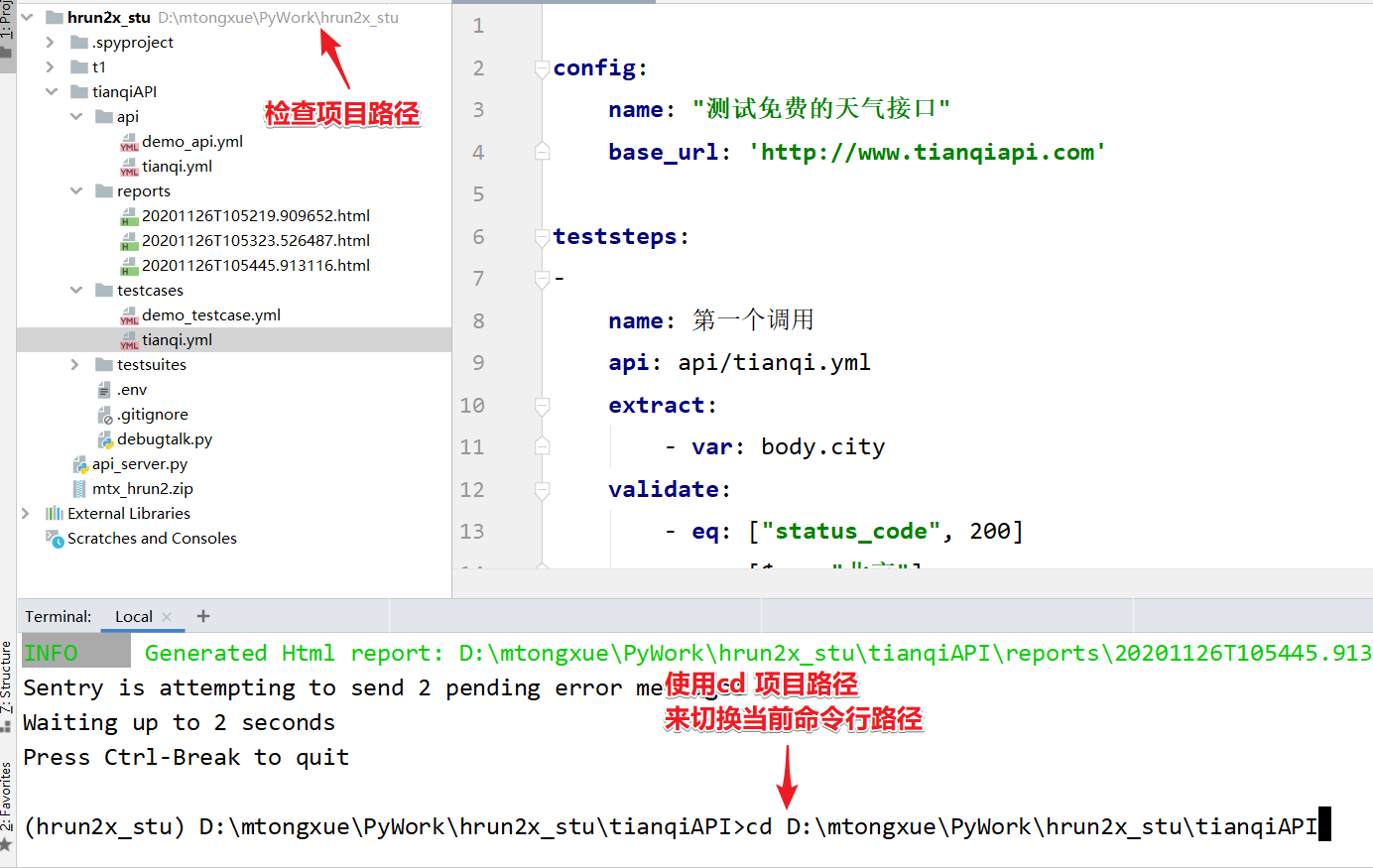
Task: Collapse the api folder
Action: click(76, 117)
